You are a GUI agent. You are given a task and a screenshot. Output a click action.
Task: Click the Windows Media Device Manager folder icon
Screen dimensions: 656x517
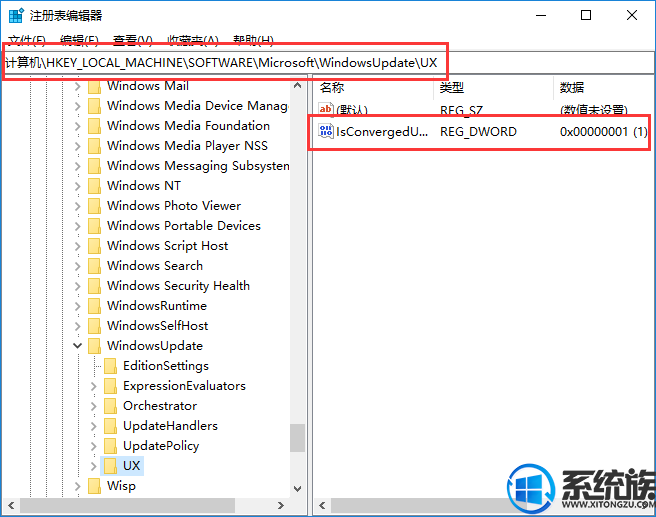coord(95,106)
